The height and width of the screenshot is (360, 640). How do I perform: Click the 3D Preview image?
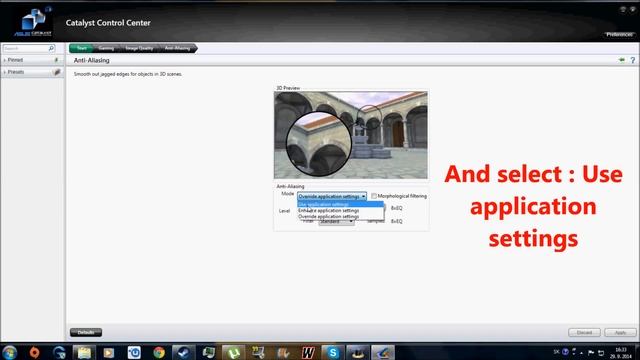coord(351,135)
